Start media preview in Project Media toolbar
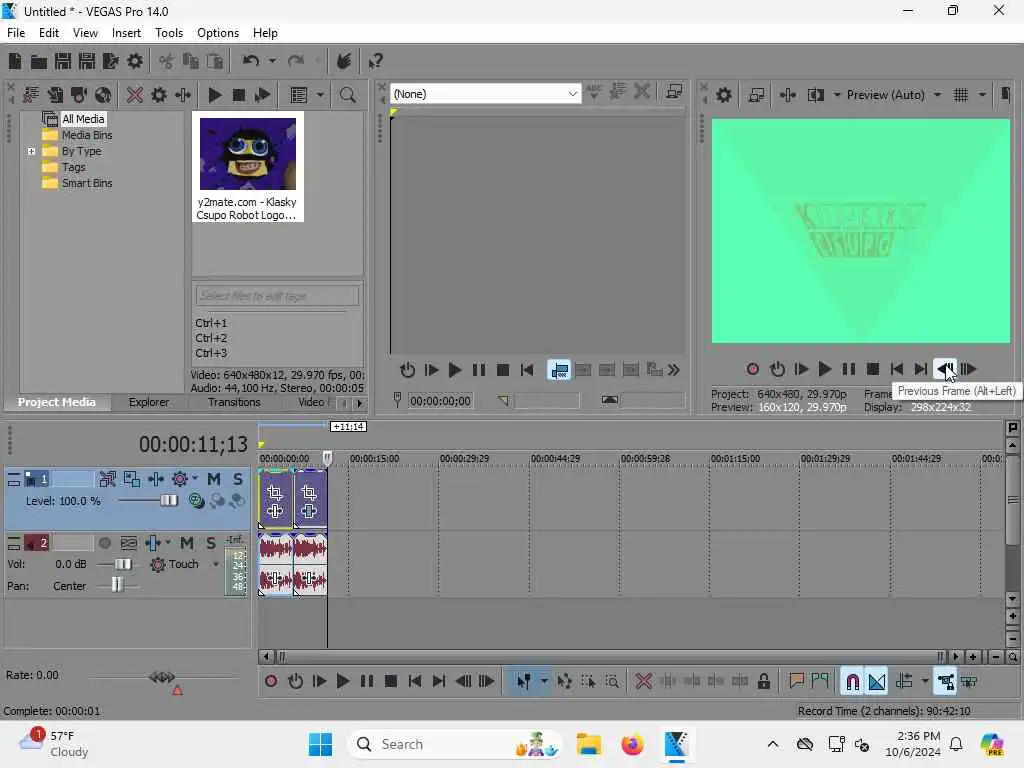 tap(214, 95)
